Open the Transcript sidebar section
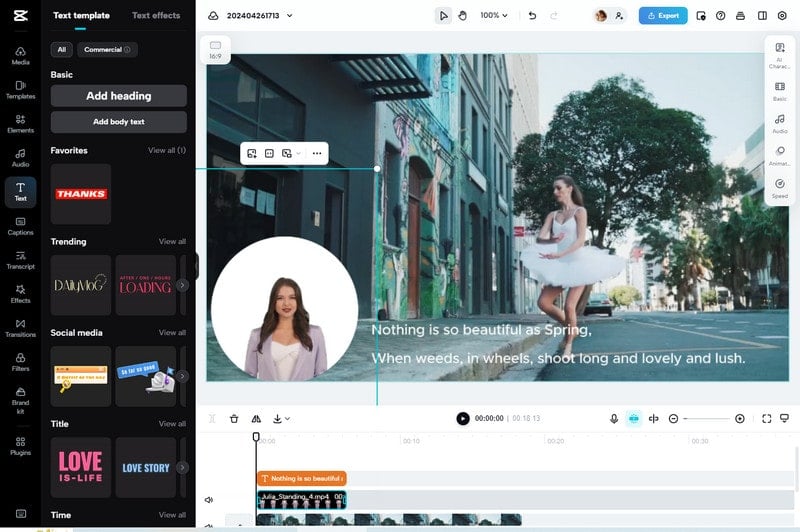 [x=20, y=260]
